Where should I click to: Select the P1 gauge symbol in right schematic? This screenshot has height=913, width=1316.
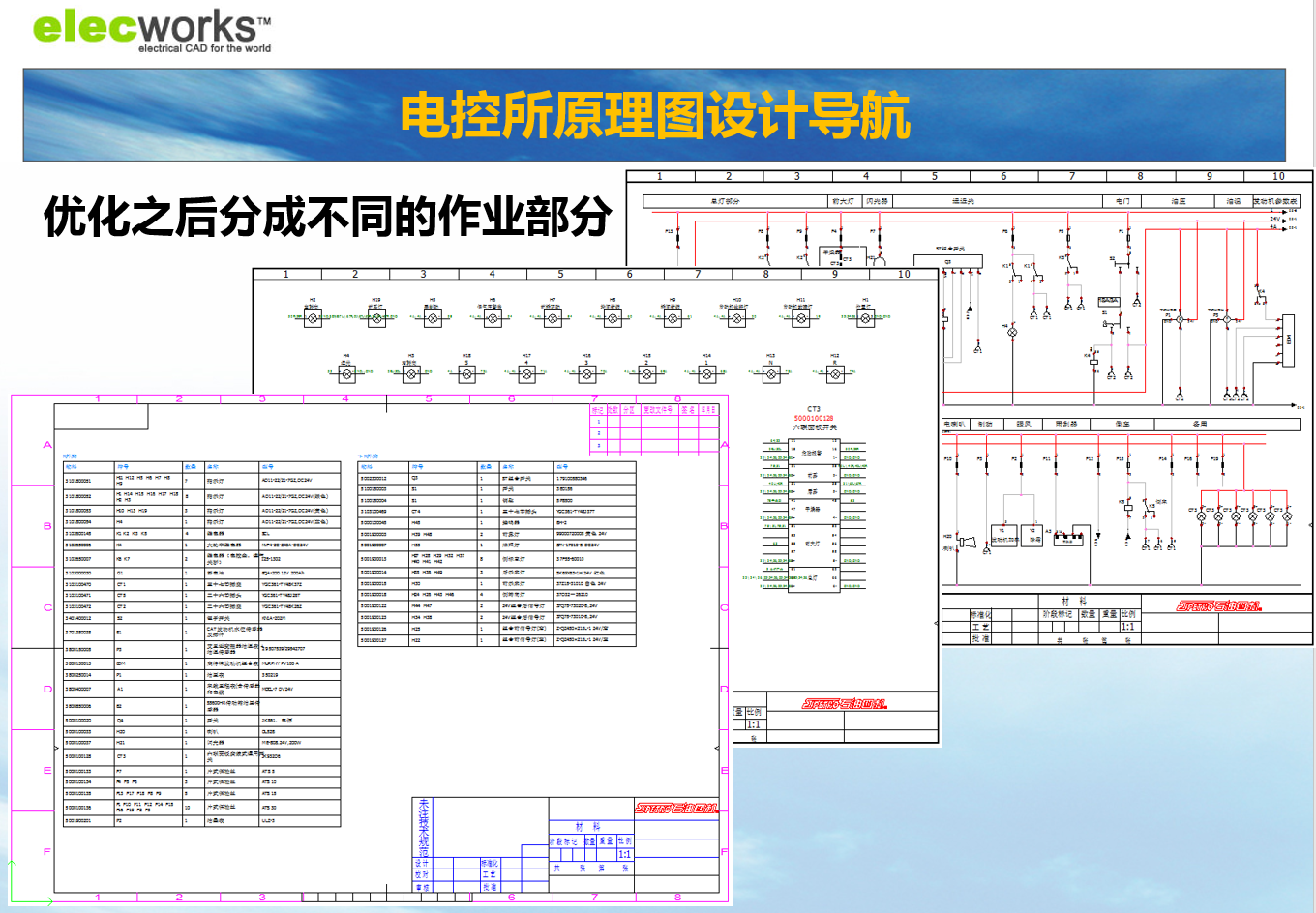pos(1179,318)
